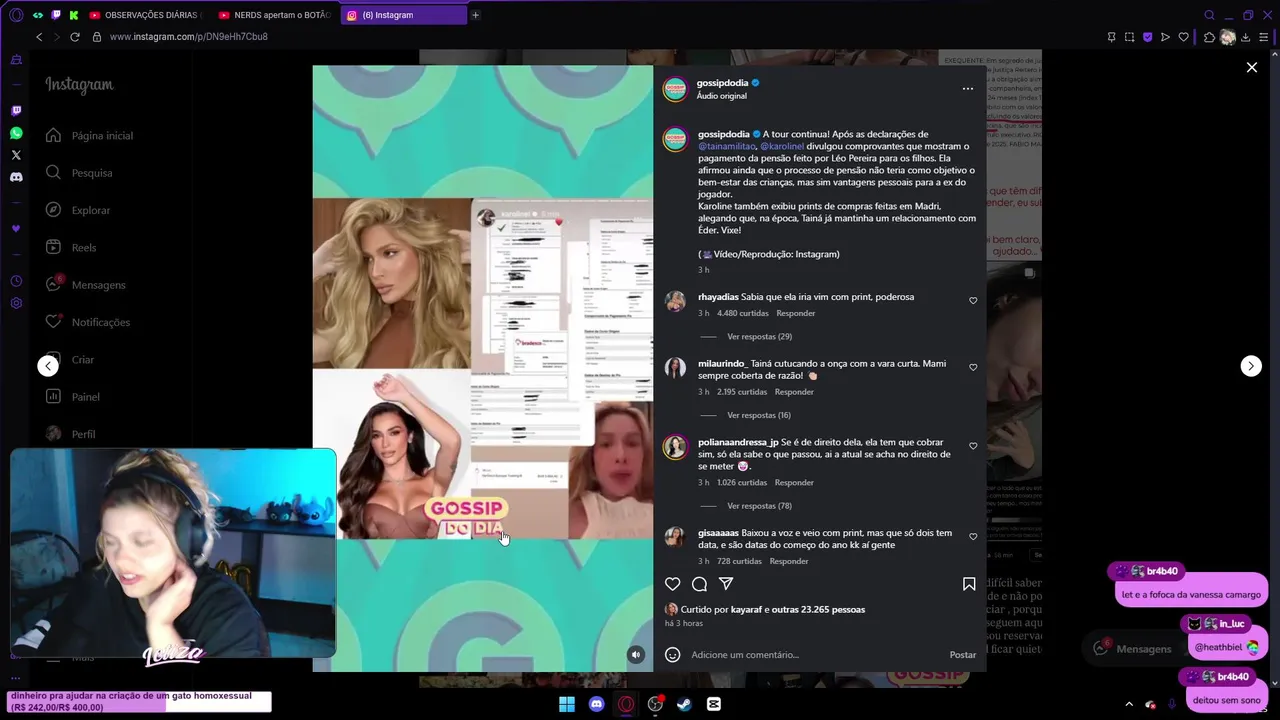This screenshot has width=1280, height=720.
Task: Select the '(6) Instagram' browser tab
Action: pyautogui.click(x=402, y=15)
